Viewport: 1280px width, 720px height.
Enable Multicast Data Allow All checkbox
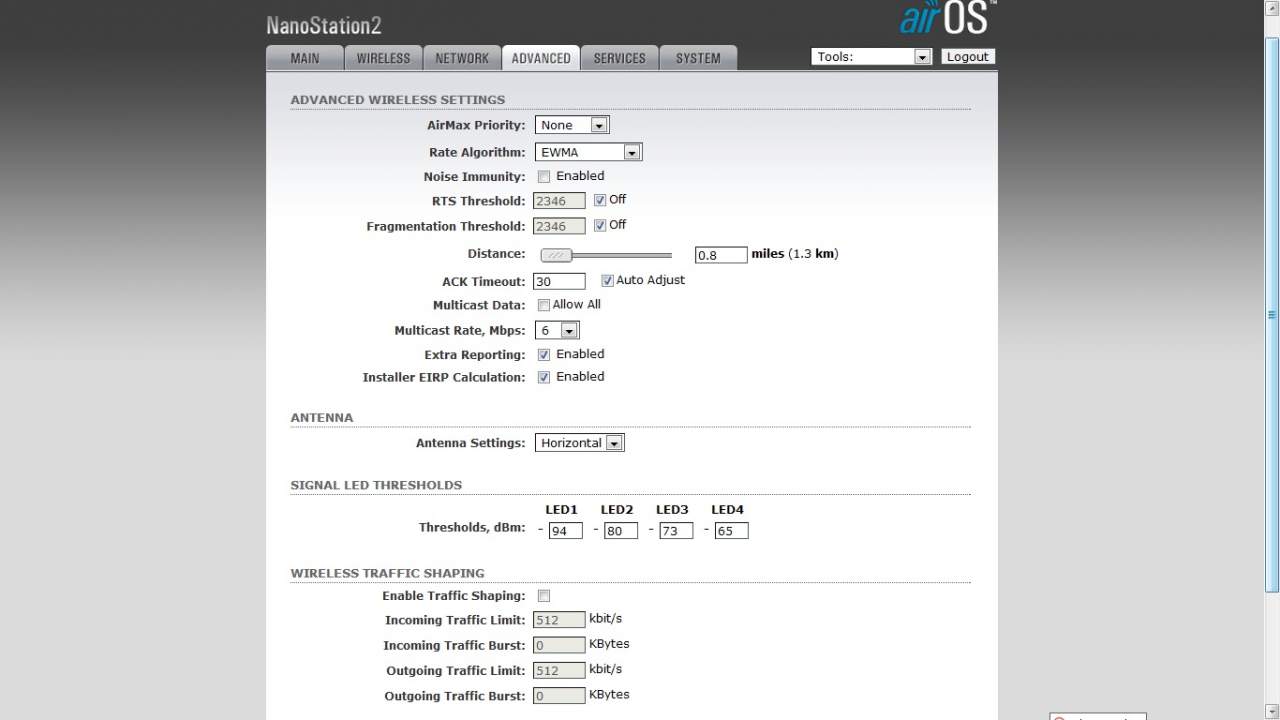coord(544,305)
